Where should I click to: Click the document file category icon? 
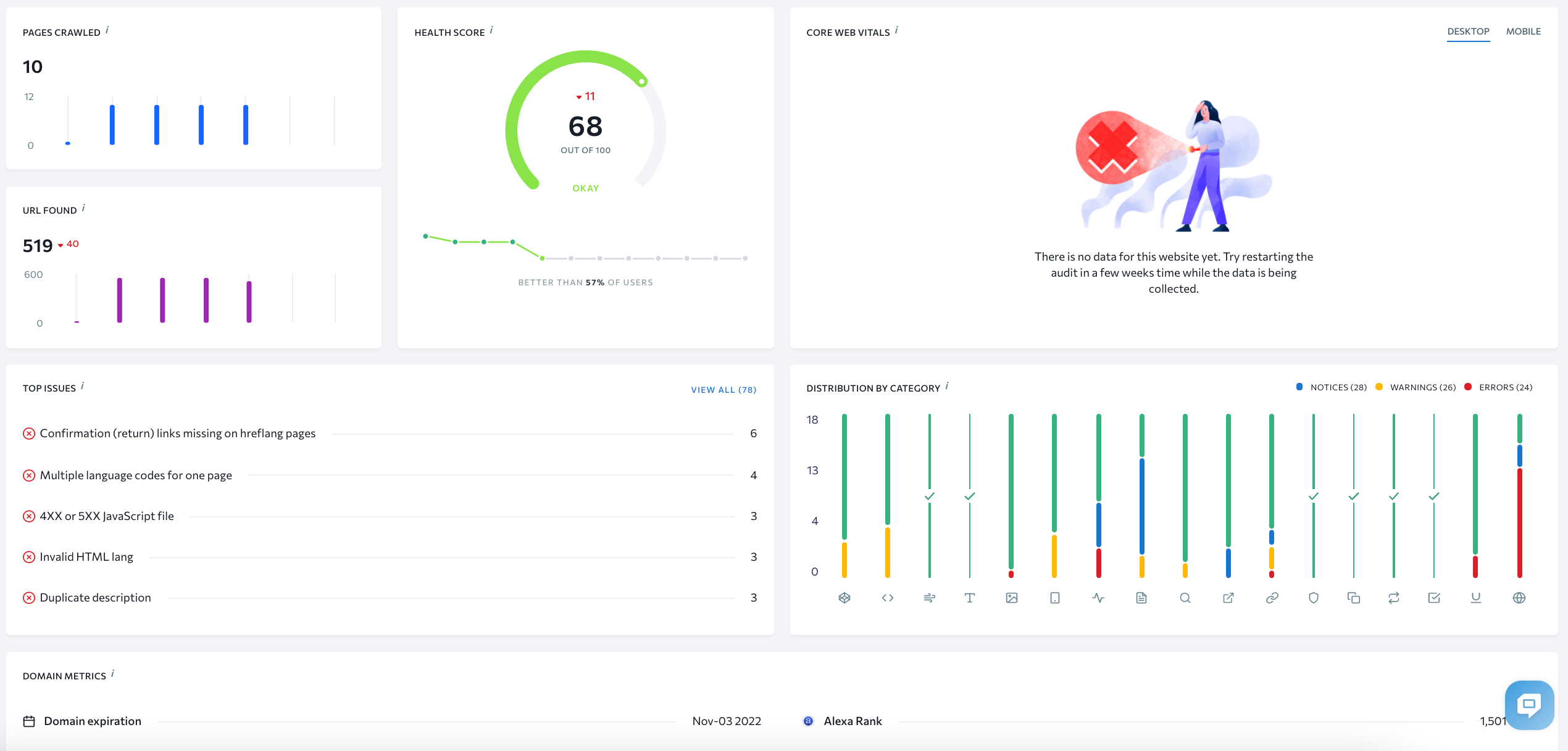(x=1141, y=598)
